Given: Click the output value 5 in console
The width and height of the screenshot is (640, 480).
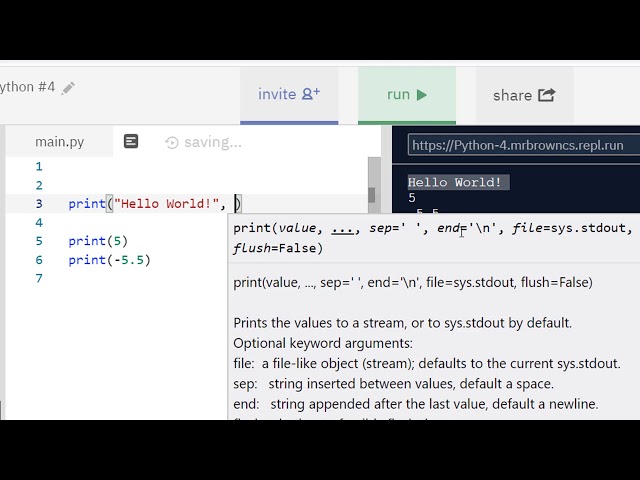Looking at the screenshot, I should pyautogui.click(x=412, y=198).
